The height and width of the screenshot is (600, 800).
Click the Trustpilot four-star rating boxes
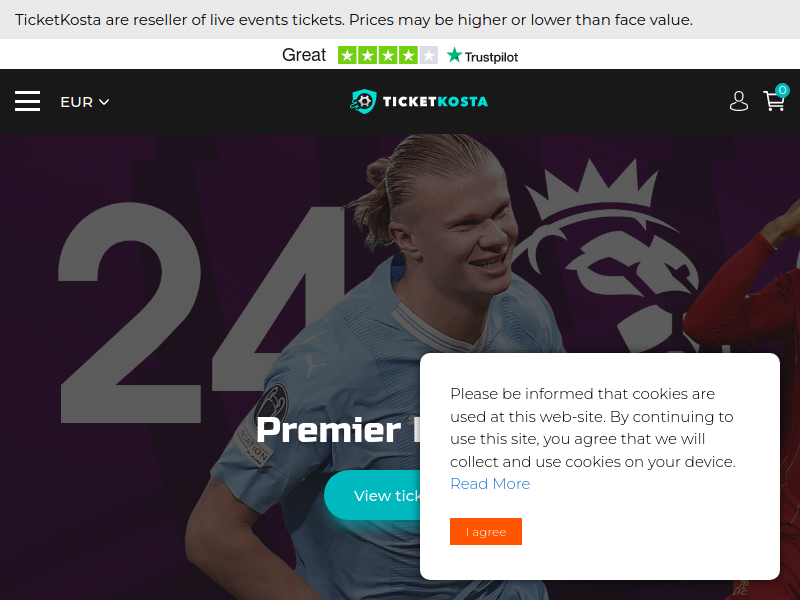(388, 55)
